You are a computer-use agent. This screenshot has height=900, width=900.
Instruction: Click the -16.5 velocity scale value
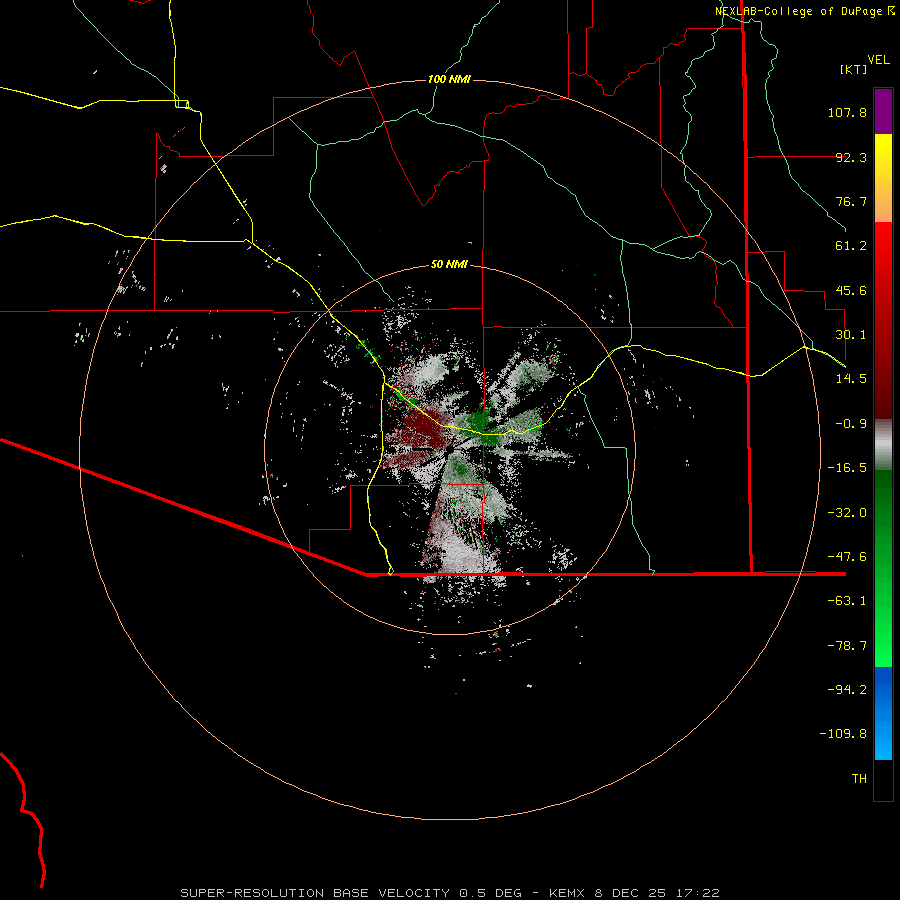tap(847, 468)
